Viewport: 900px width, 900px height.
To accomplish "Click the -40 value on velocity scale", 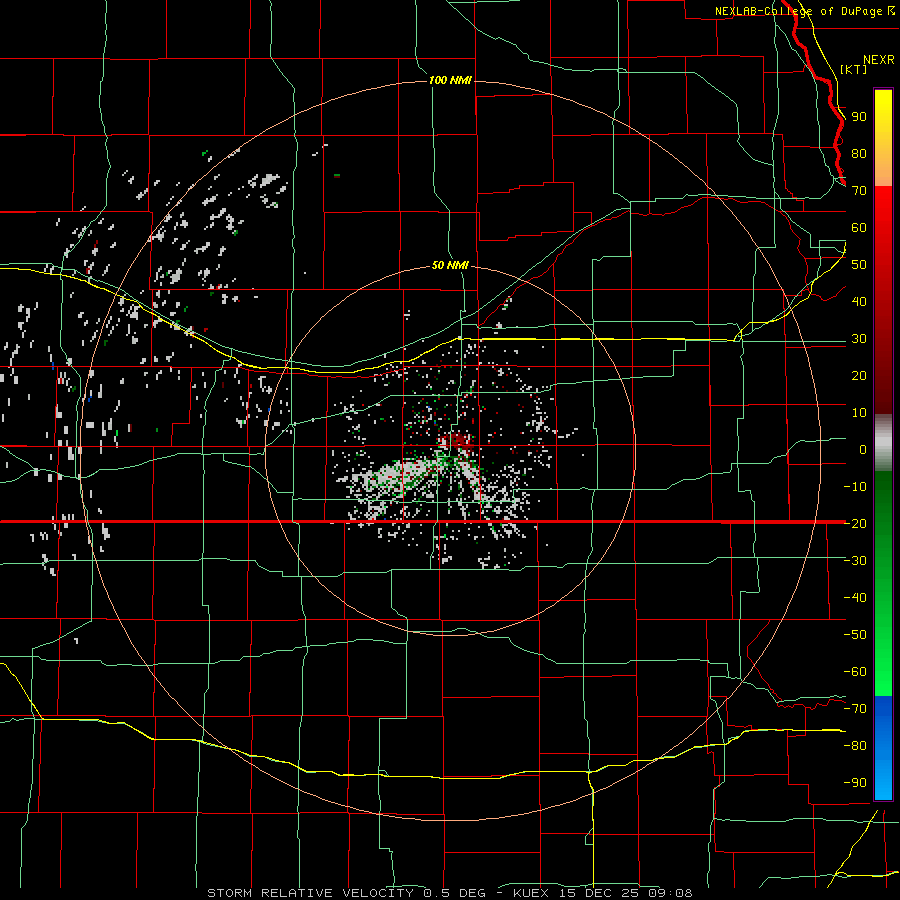I will pos(855,598).
